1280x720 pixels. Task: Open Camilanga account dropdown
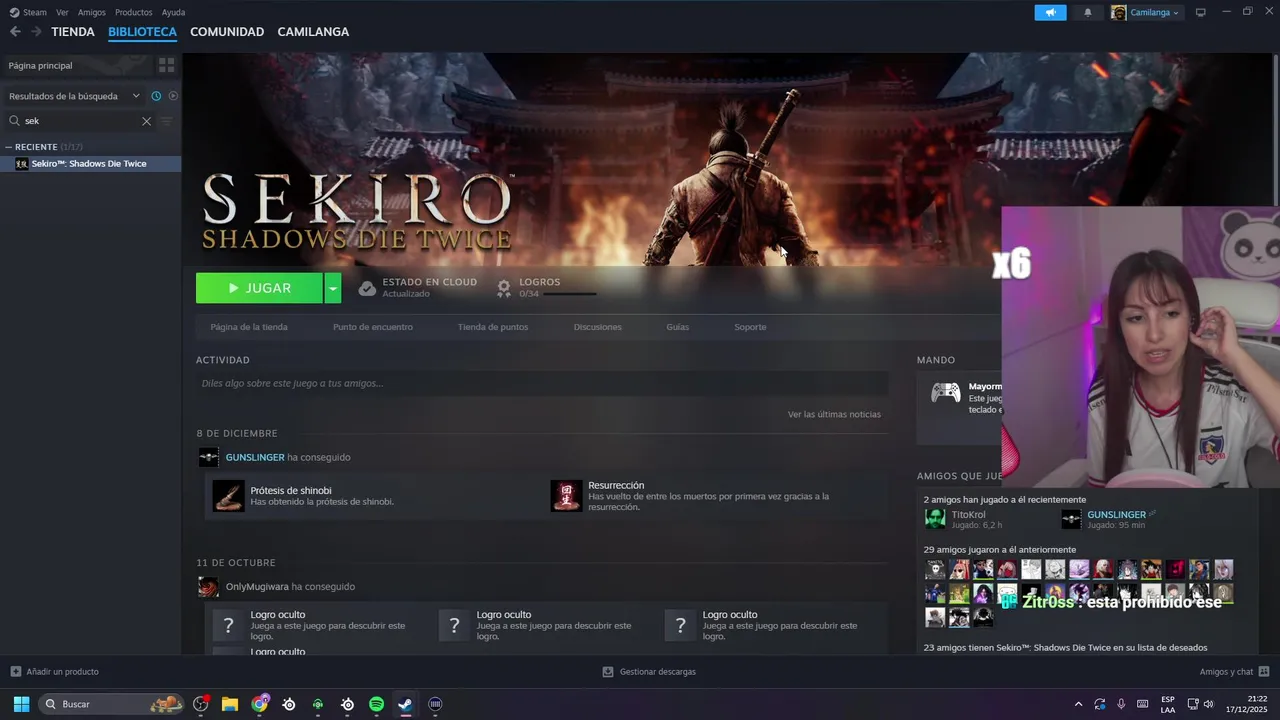pos(1146,12)
